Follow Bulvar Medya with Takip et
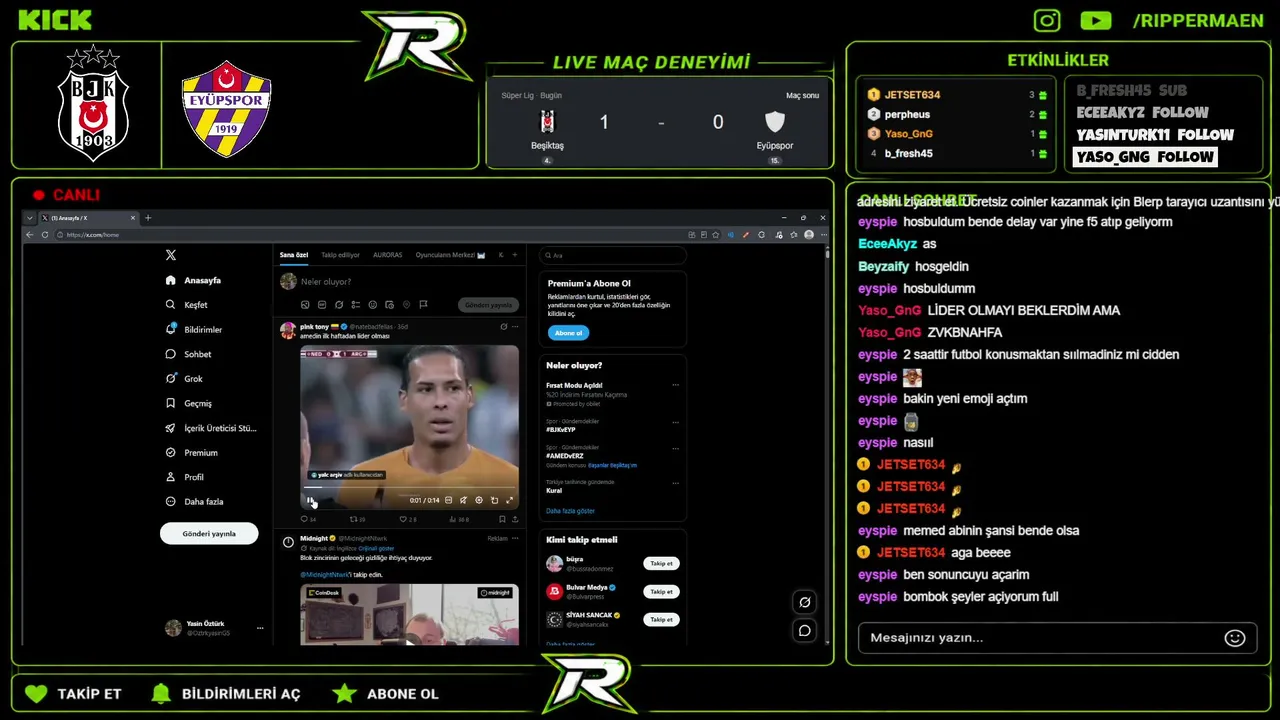The image size is (1280, 720). [661, 592]
